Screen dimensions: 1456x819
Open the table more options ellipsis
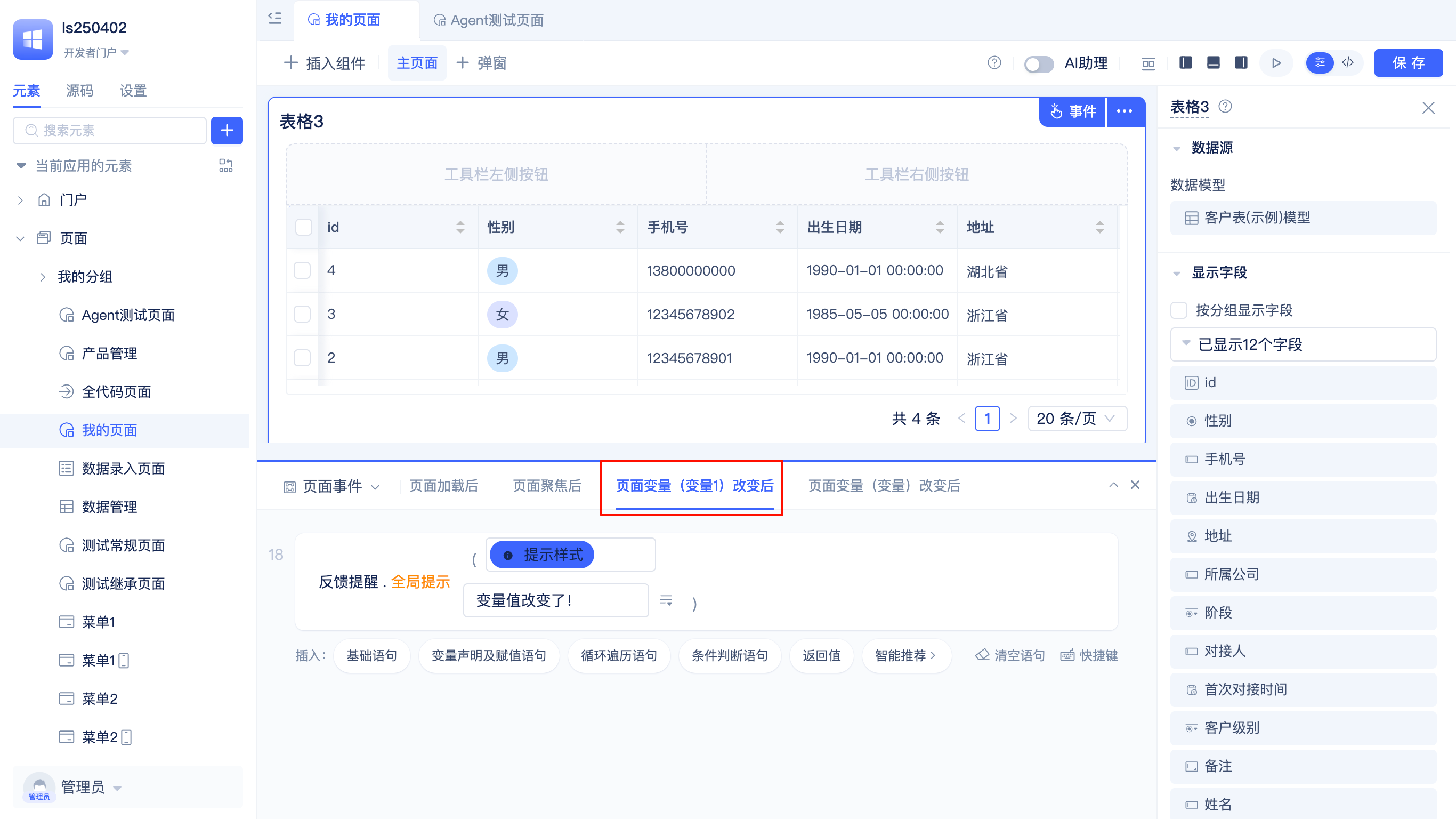[1125, 111]
